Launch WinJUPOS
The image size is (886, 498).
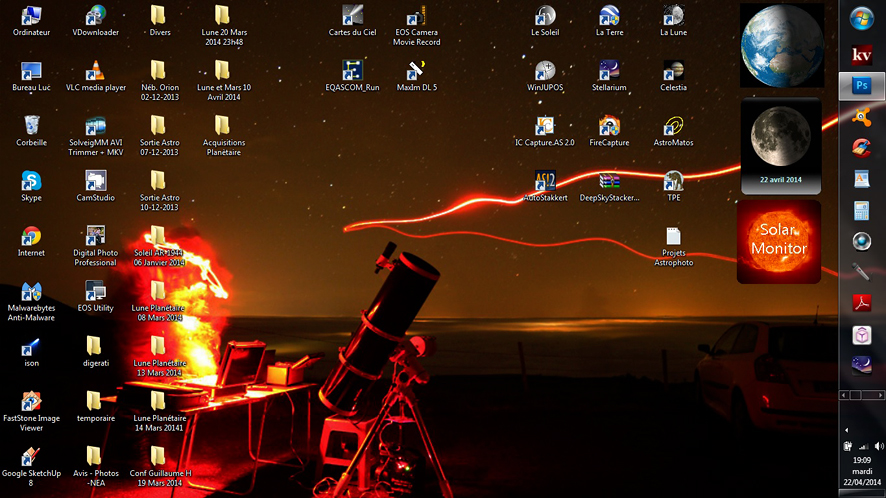[x=545, y=76]
